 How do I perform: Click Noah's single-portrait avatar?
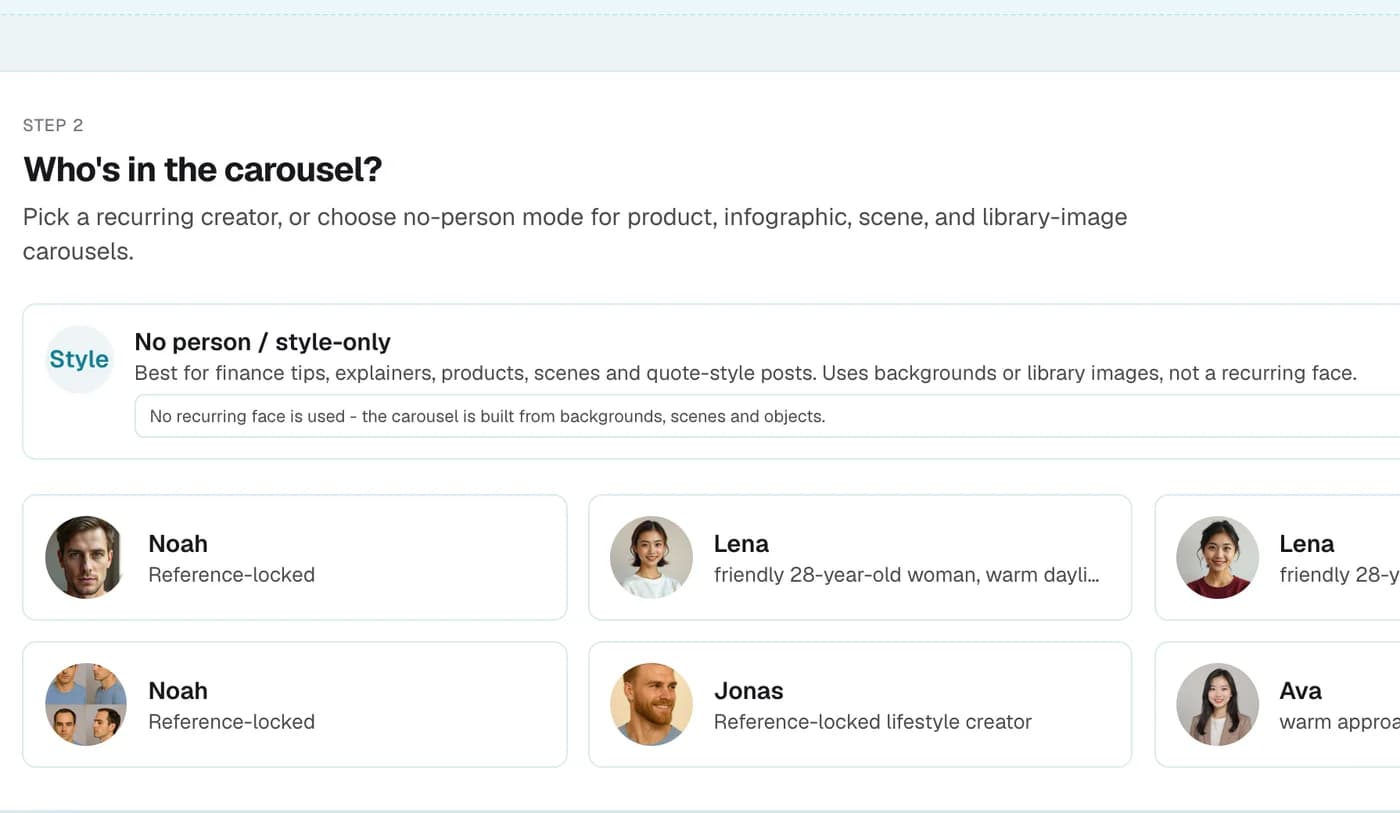coord(86,557)
